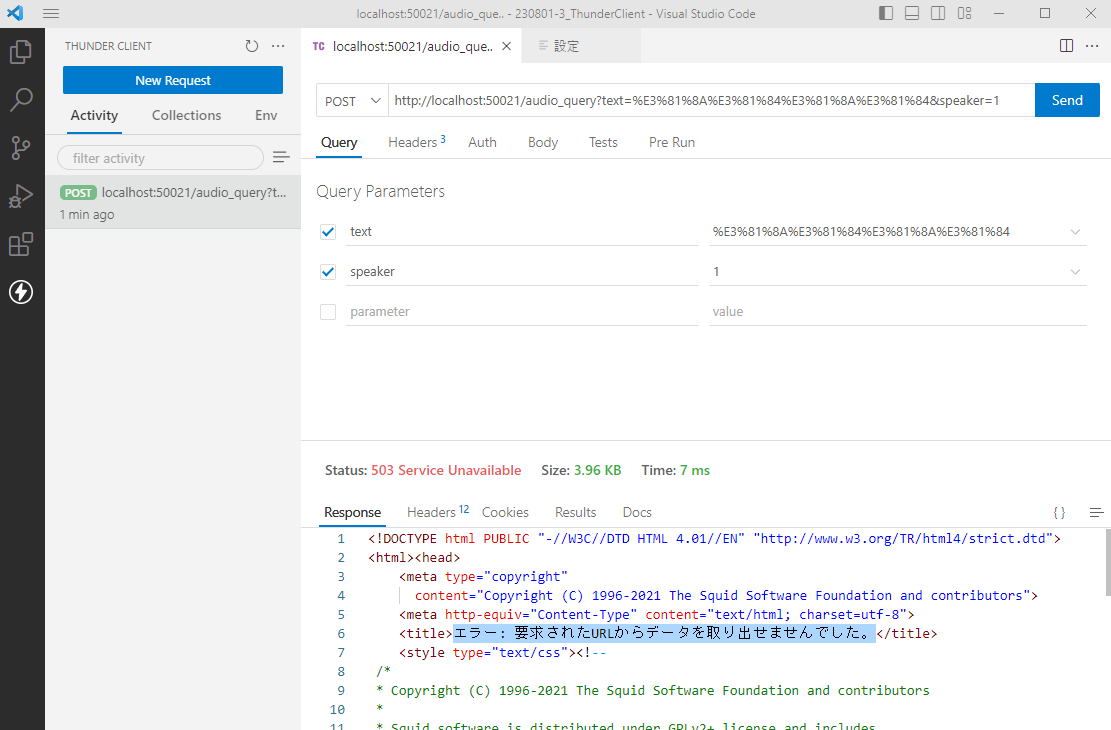1111x730 pixels.
Task: Open response panel options menu icon
Action: (1096, 512)
